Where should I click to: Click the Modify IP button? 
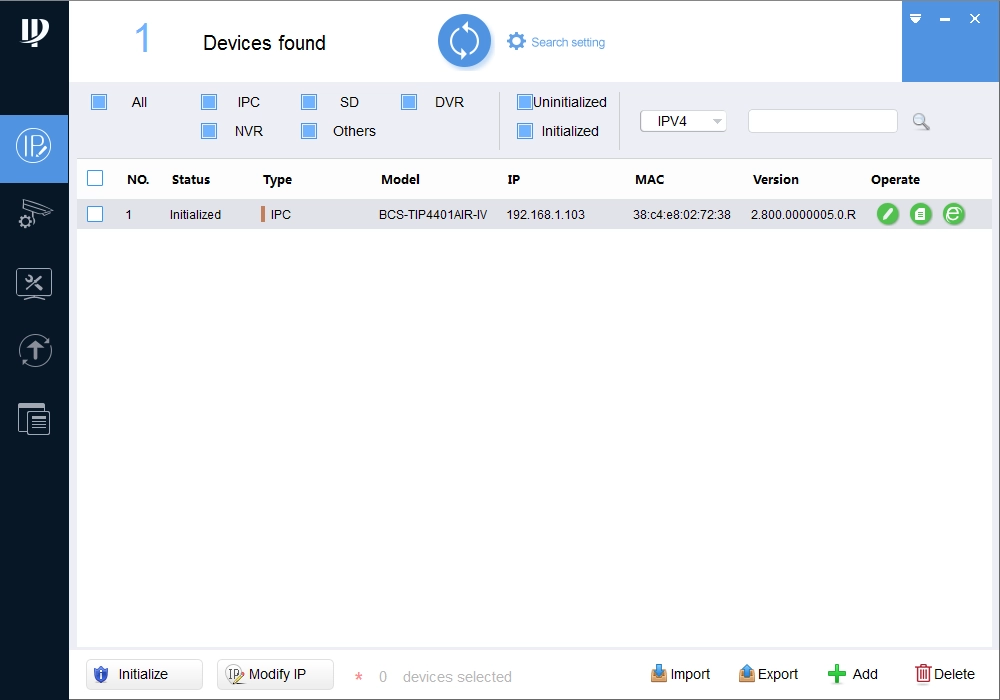coord(275,674)
